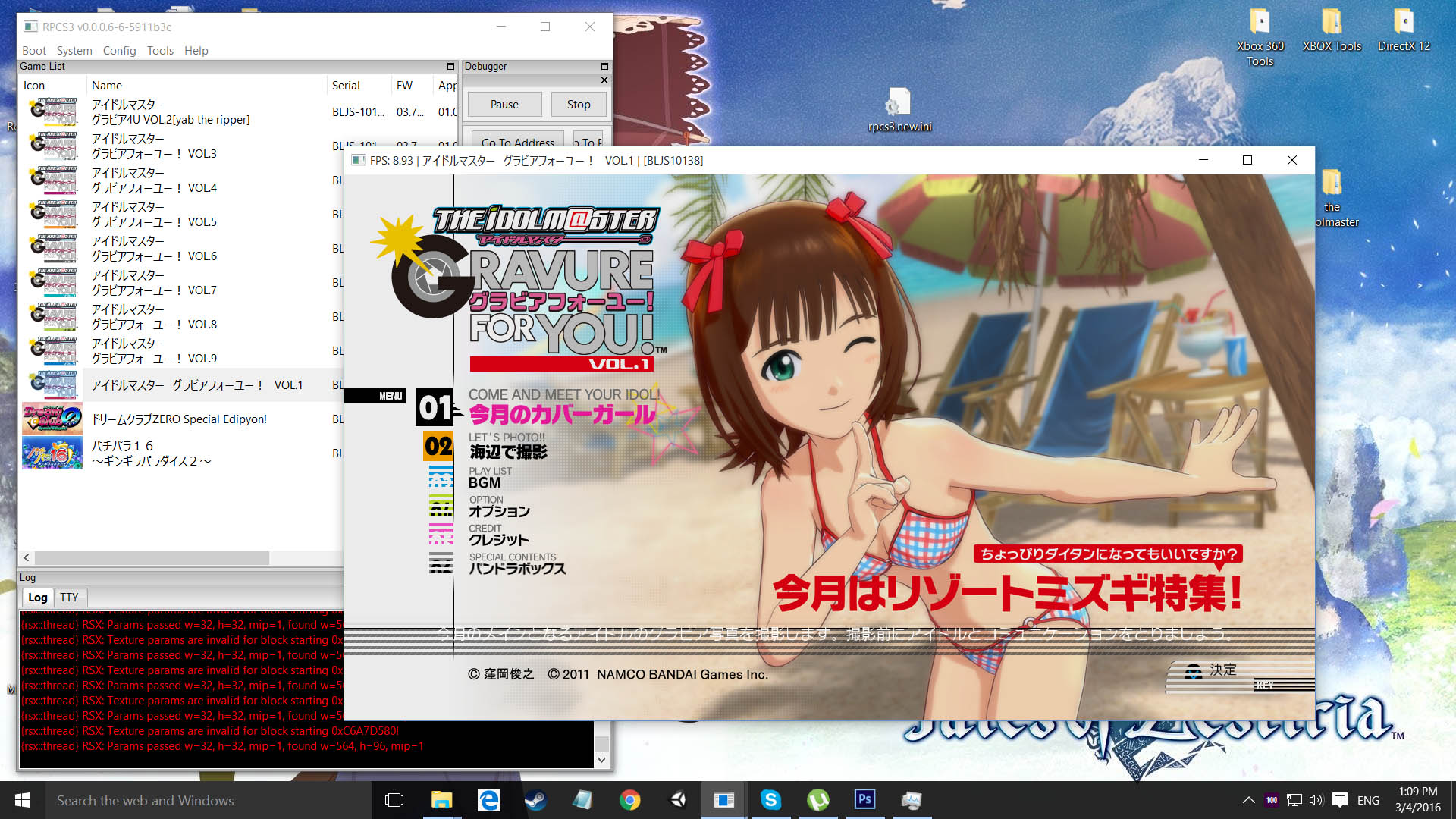The height and width of the screenshot is (819, 1456).
Task: Open the Config menu
Action: click(x=119, y=51)
